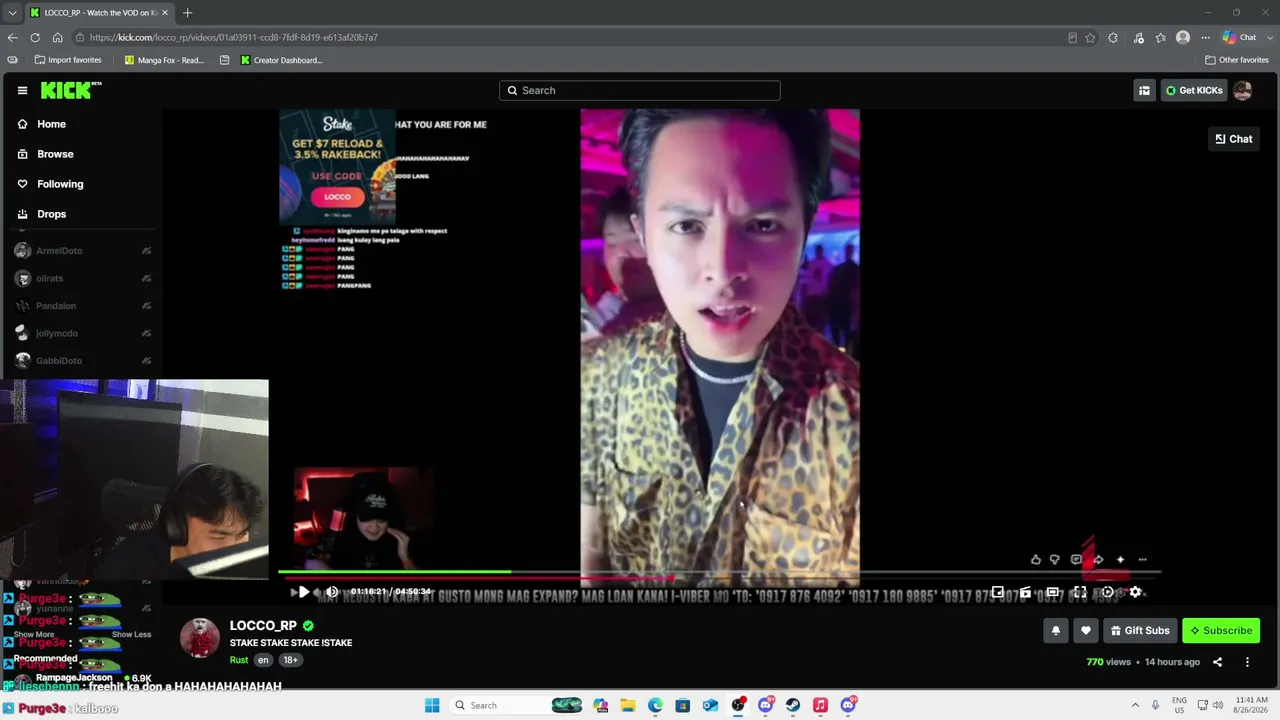Open LOCCO_RP channel avatar
1280x720 pixels.
pyautogui.click(x=200, y=638)
